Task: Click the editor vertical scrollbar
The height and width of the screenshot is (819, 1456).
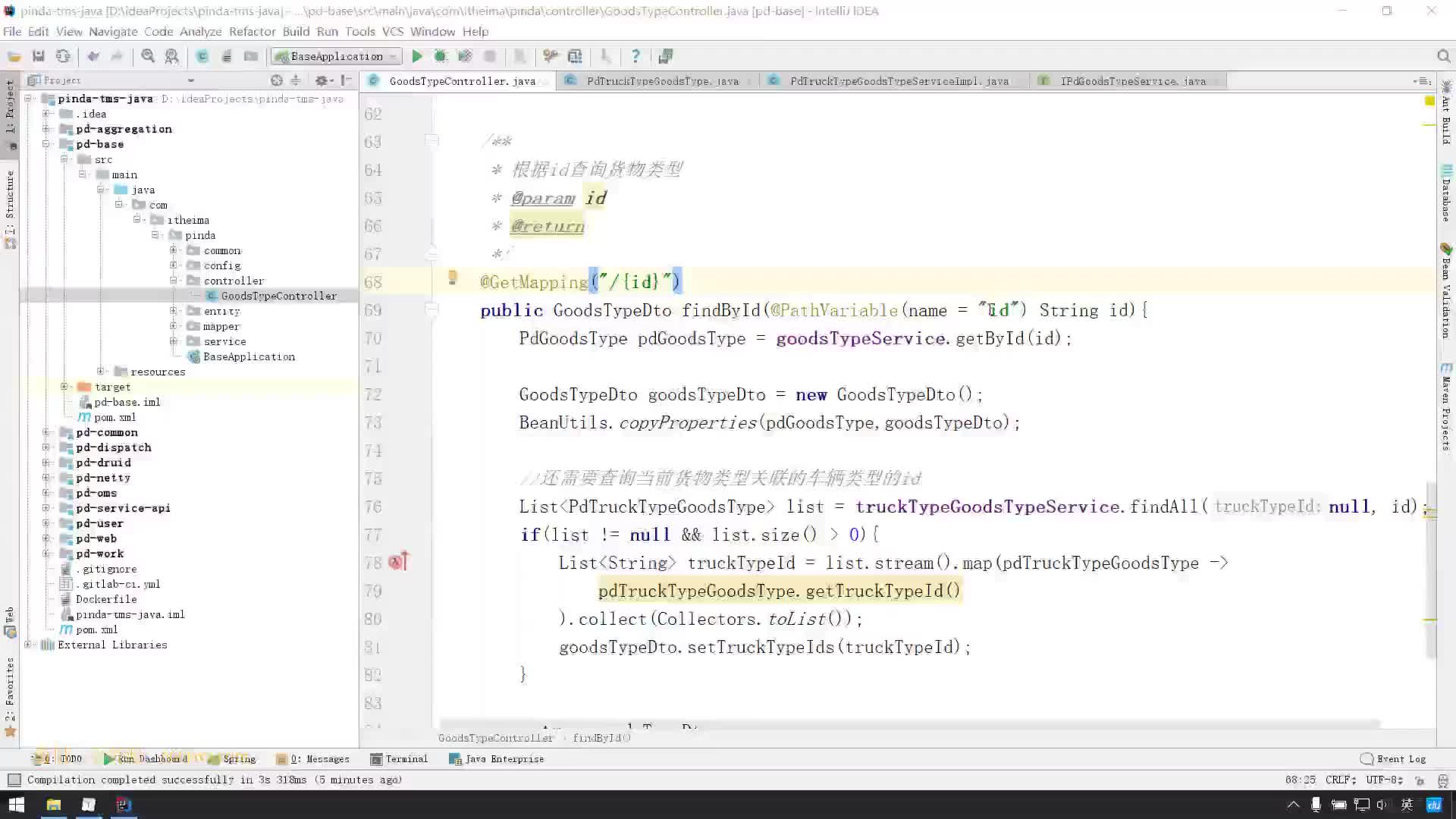Action: (1430, 569)
